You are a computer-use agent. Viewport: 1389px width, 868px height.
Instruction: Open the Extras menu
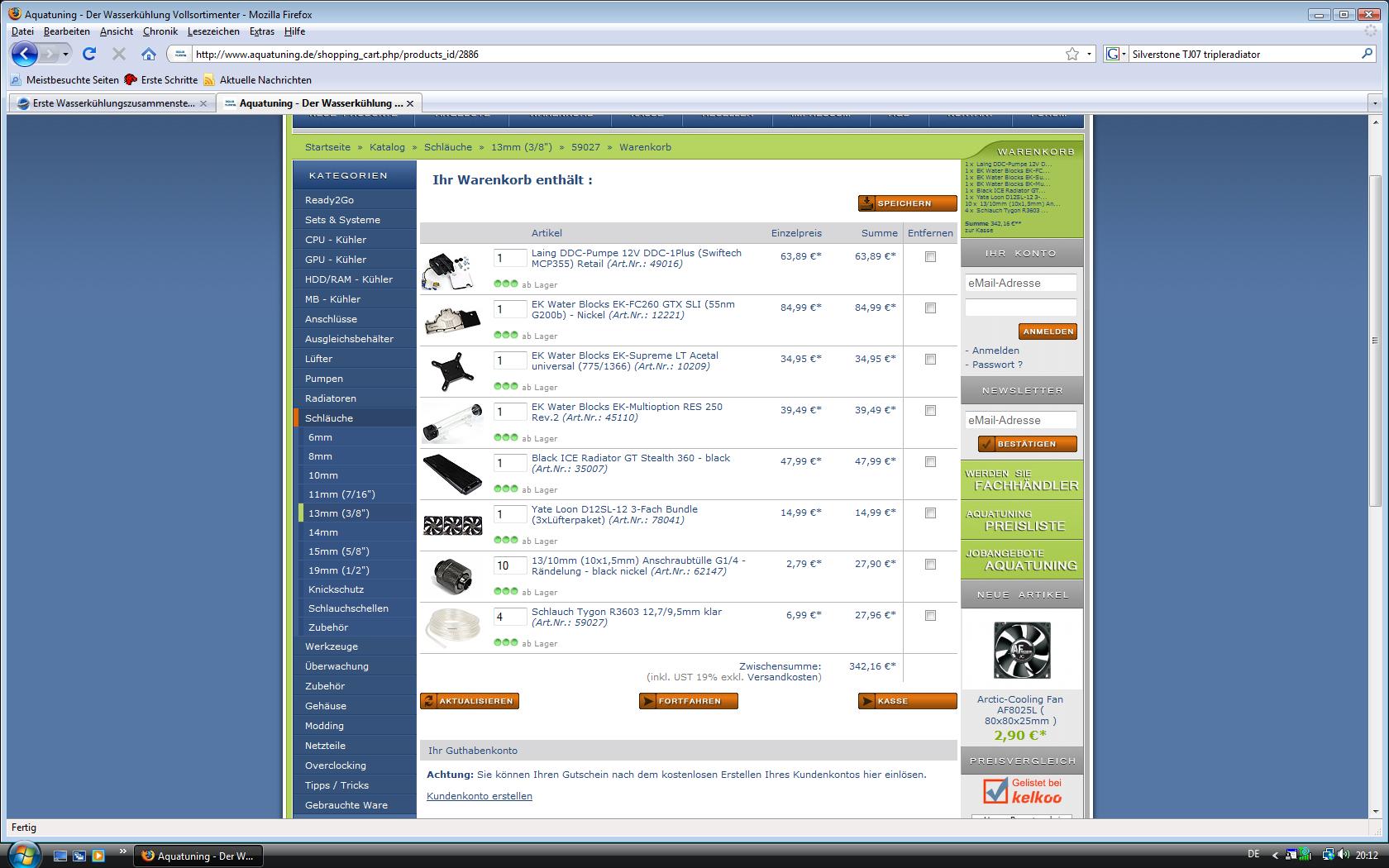262,31
